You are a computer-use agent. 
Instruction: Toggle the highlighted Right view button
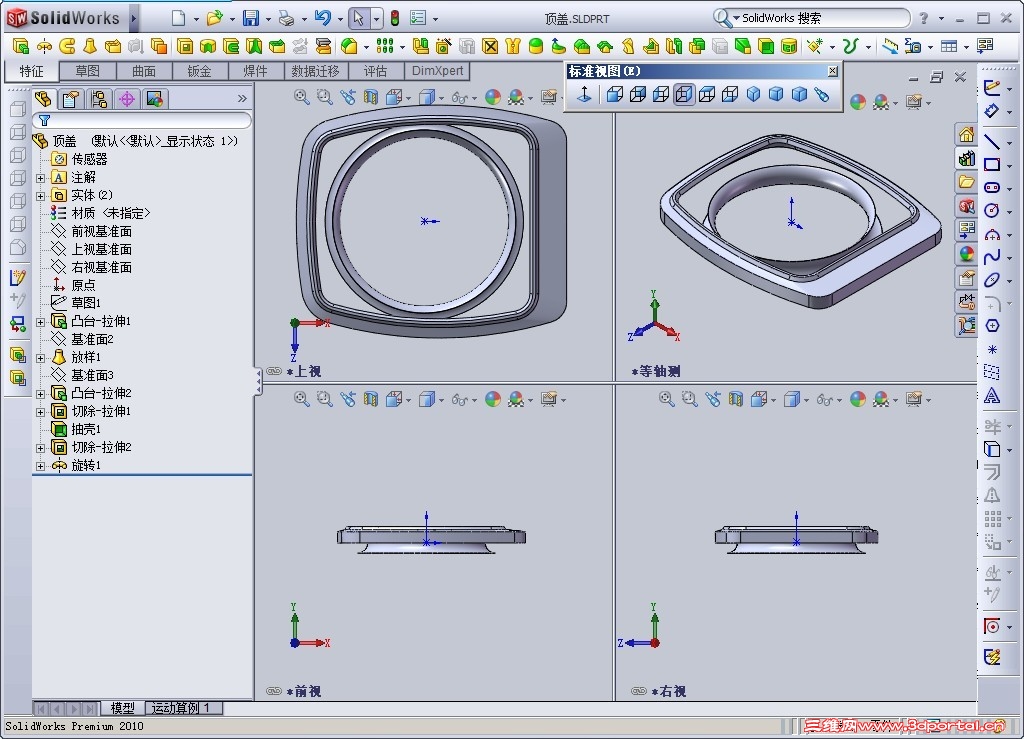coord(684,95)
